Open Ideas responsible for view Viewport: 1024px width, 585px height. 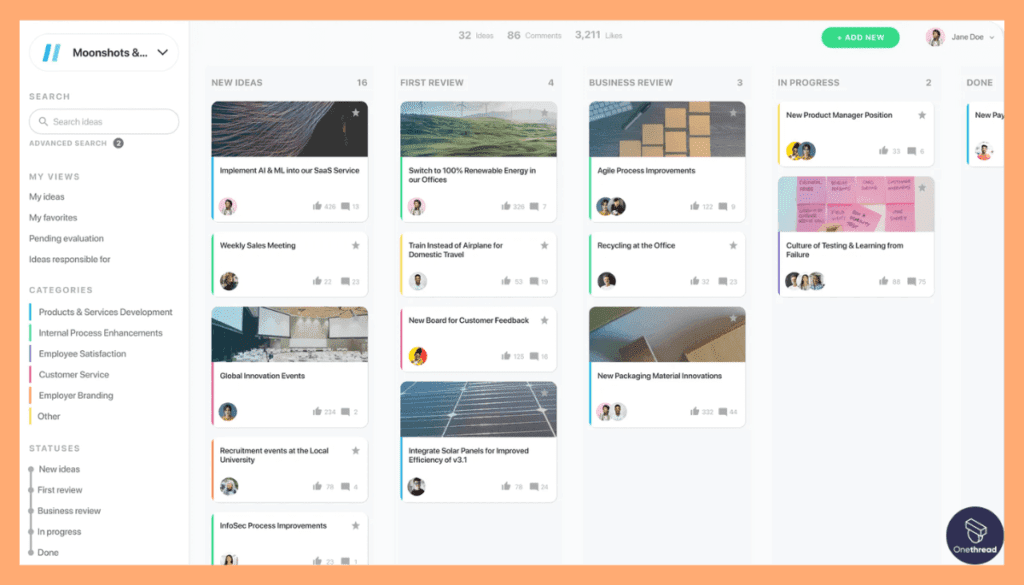click(69, 259)
